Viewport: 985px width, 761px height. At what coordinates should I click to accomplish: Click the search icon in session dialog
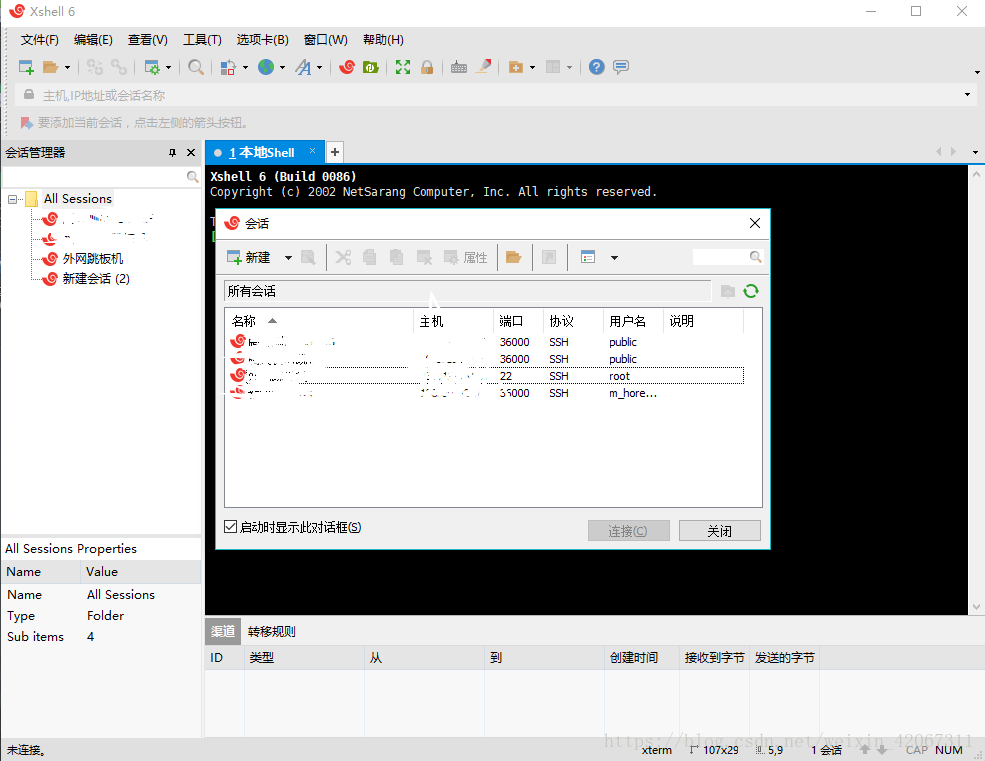pos(755,257)
